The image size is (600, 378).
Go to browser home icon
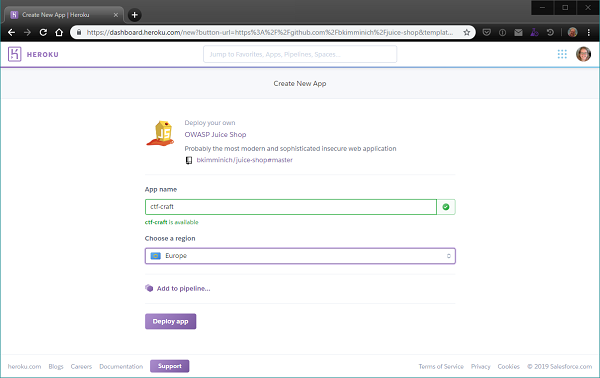tap(59, 33)
